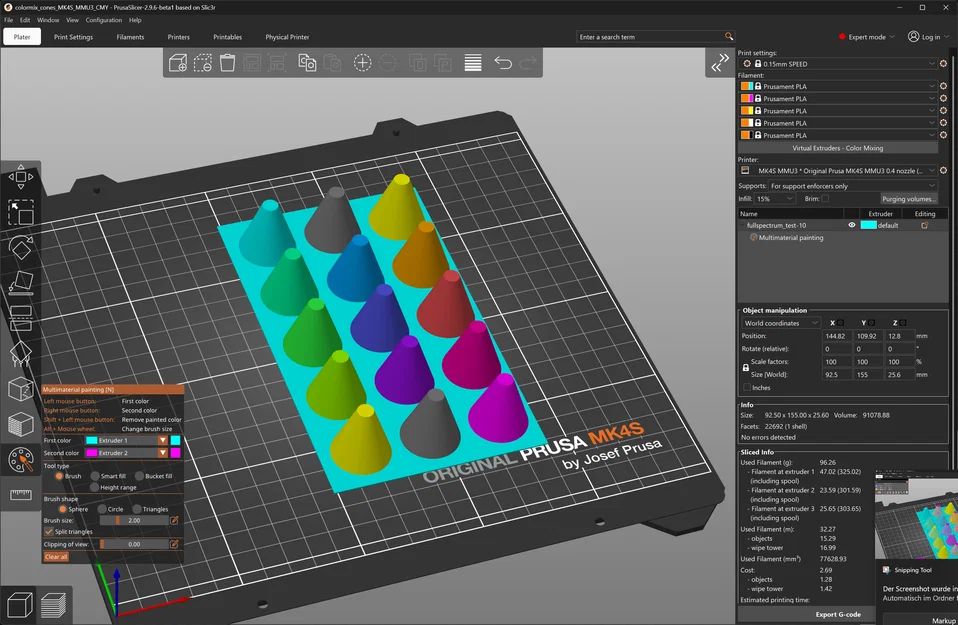Click the edit icon beside Brush size
958x625 pixels.
pyautogui.click(x=174, y=520)
